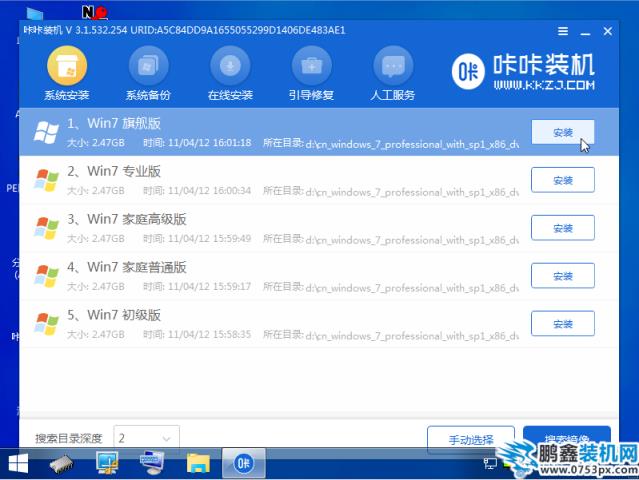Click Windows logo of Win7 专业版 row
The image size is (639, 480).
[x=46, y=180]
